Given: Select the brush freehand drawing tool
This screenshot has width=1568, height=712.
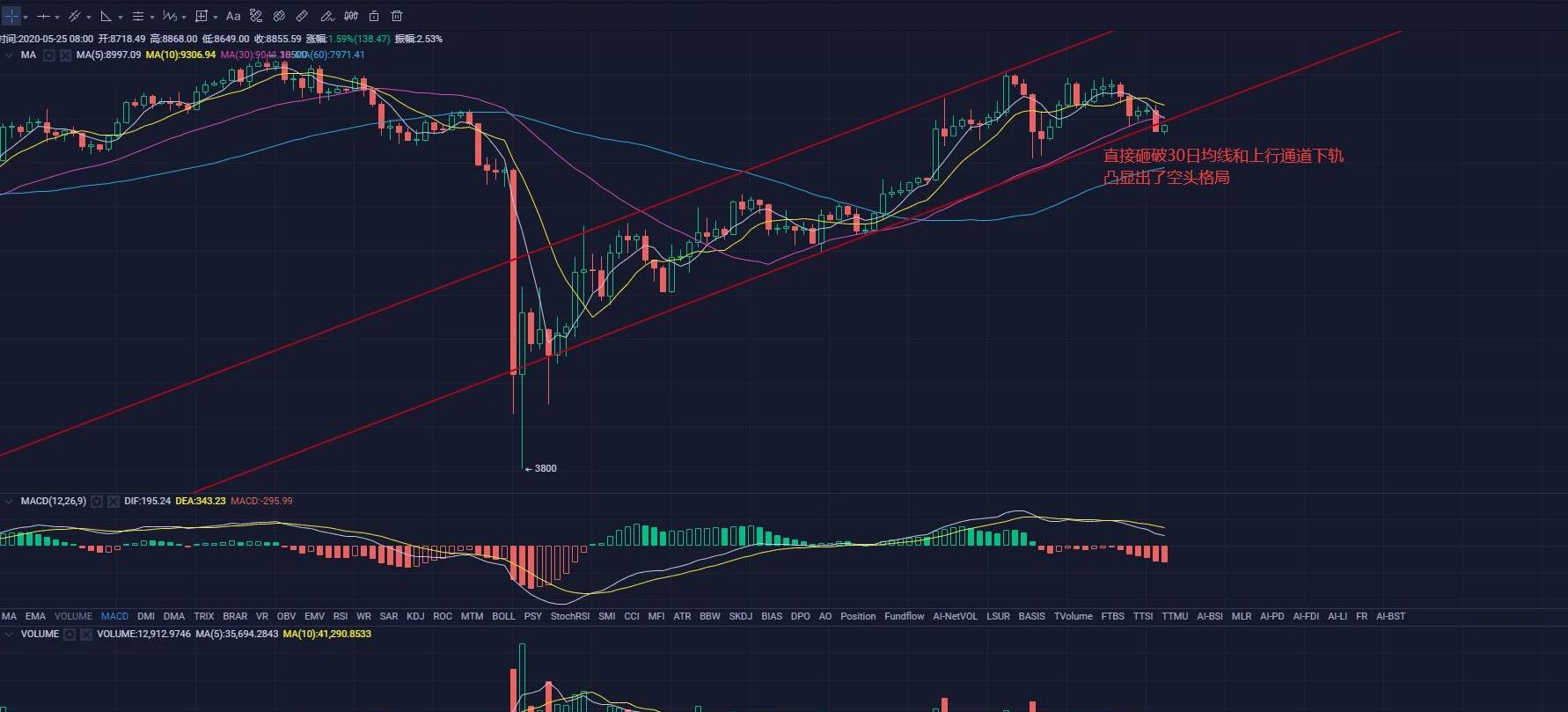Looking at the screenshot, I should tap(326, 16).
